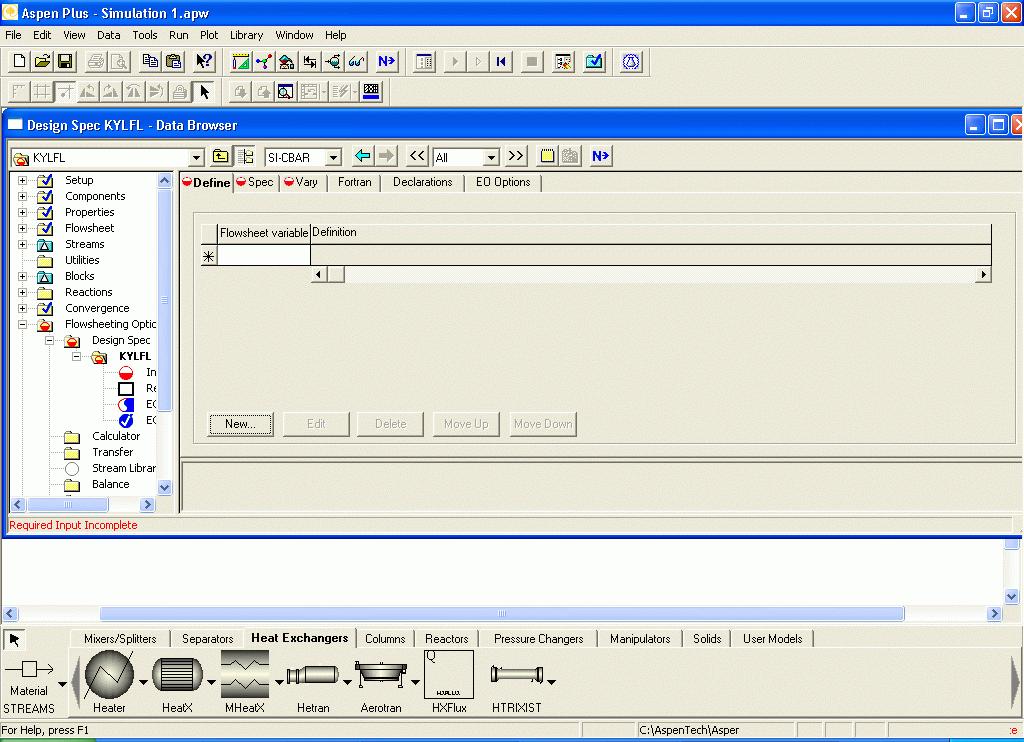1024x742 pixels.
Task: Open the Data menu
Action: (x=108, y=35)
